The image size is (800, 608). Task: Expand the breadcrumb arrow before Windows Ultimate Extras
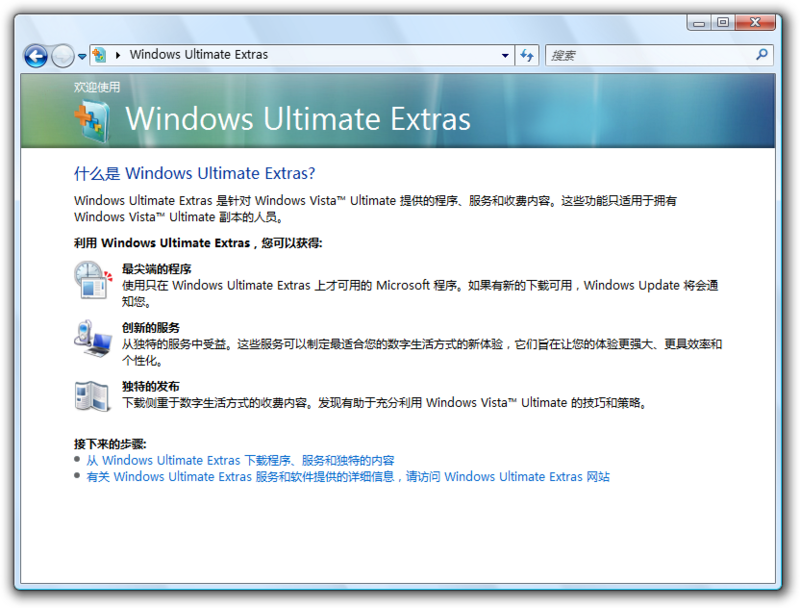point(119,56)
